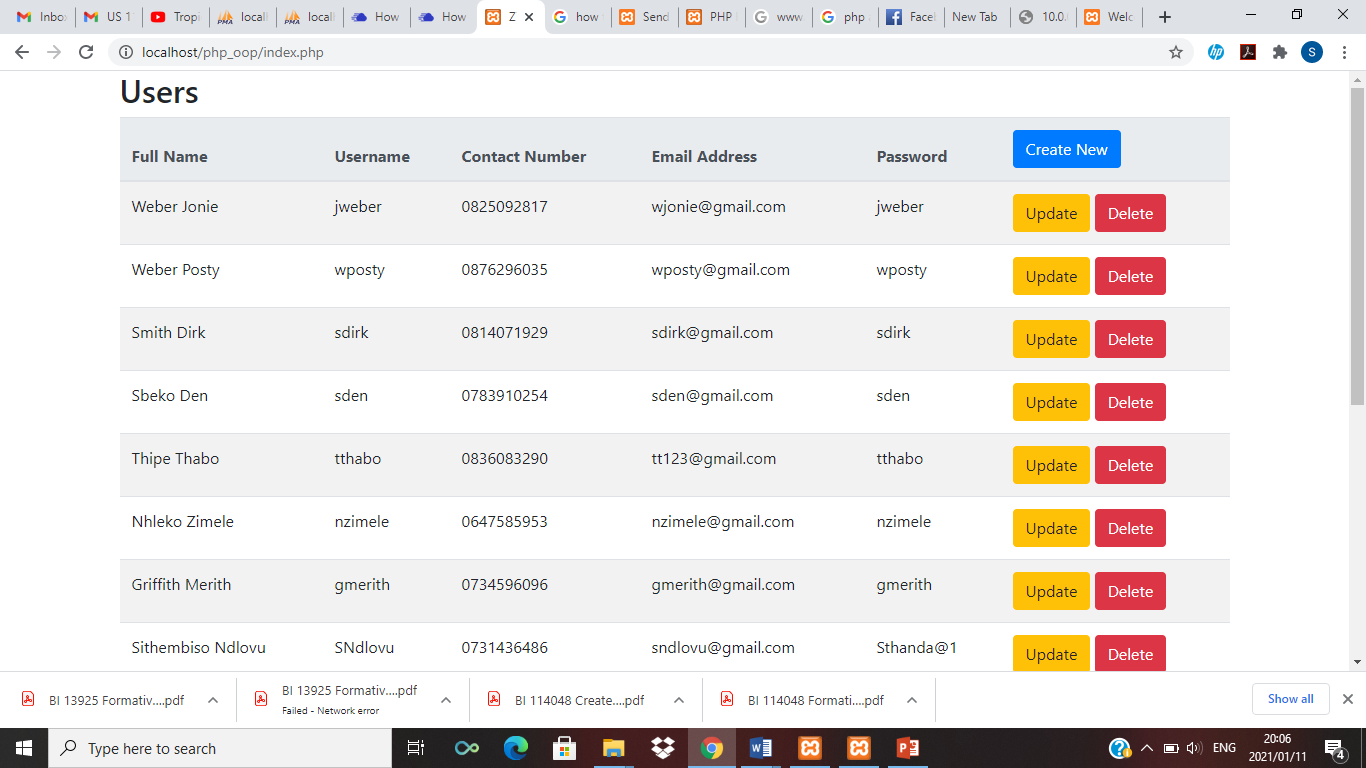Click the address bar URL field
Screen dimensions: 1366x768
tap(640, 52)
